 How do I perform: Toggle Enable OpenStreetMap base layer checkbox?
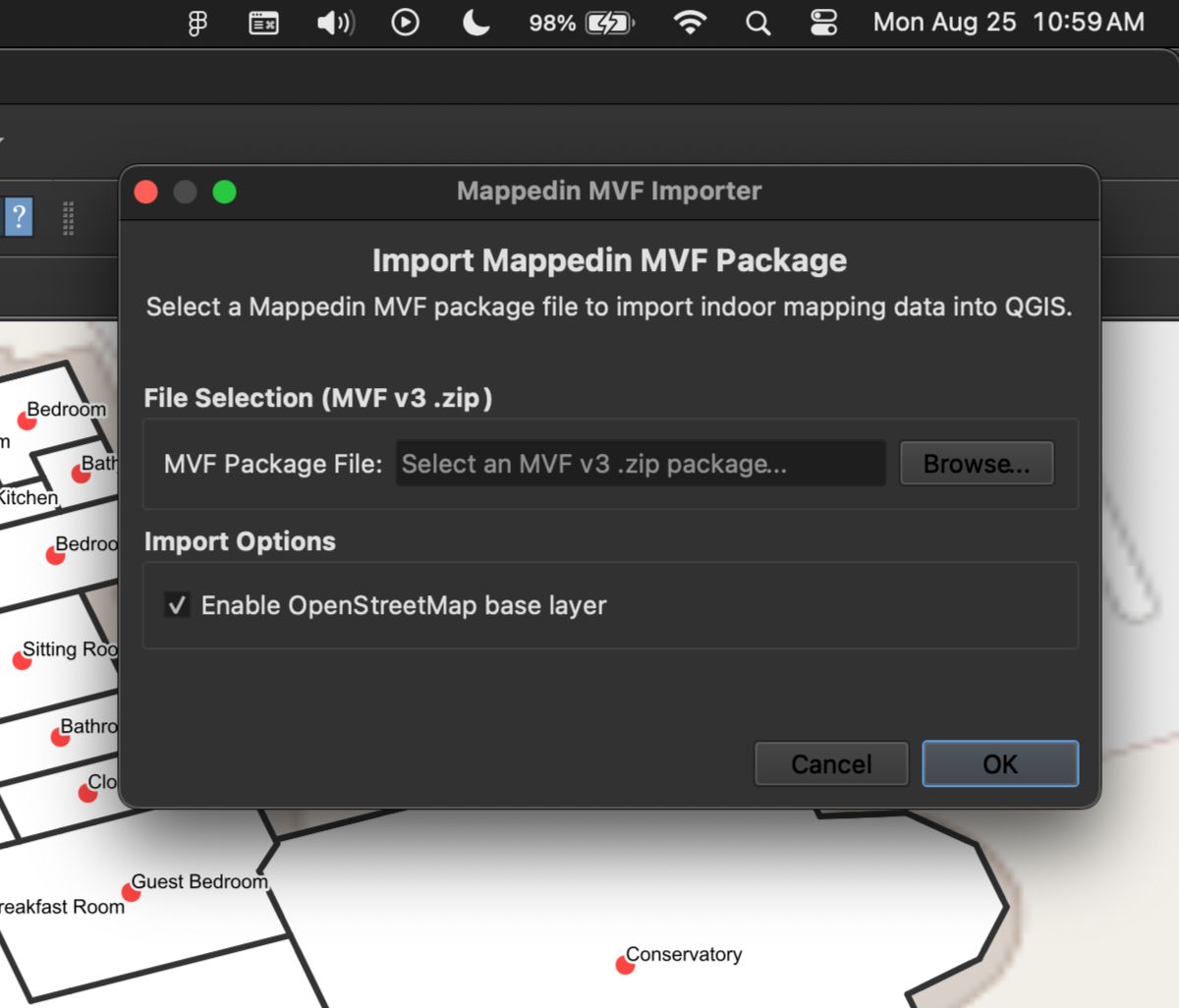[177, 605]
